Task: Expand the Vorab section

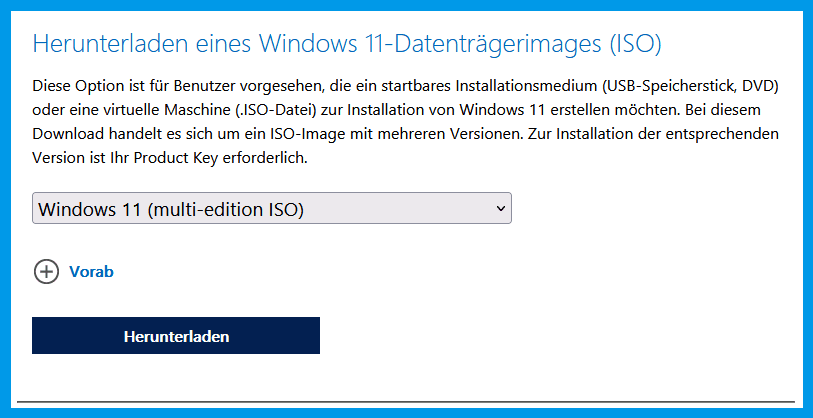Action: tap(91, 271)
